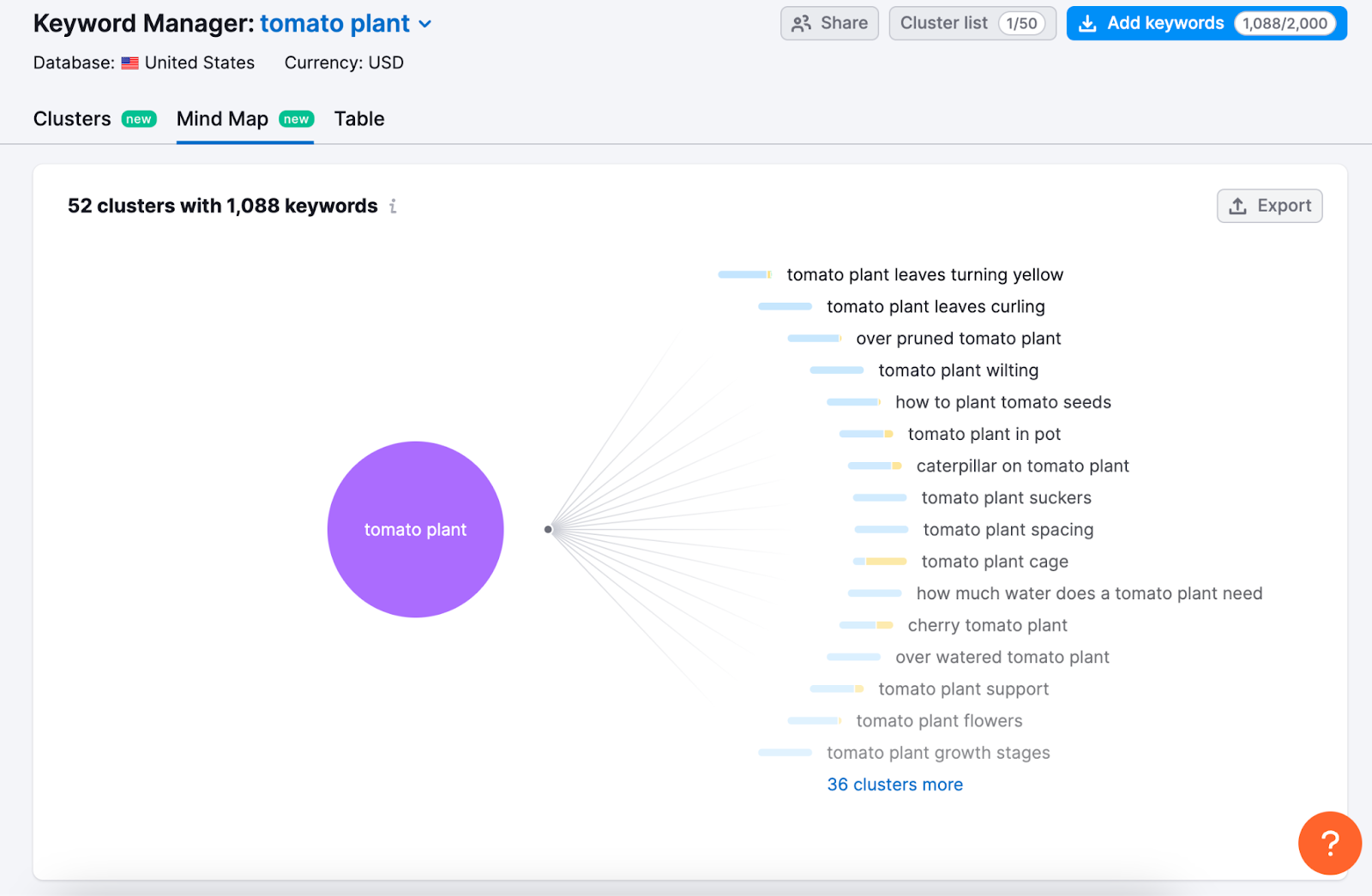Open the Table tab
Viewport: 1372px width, 896px height.
pos(359,118)
